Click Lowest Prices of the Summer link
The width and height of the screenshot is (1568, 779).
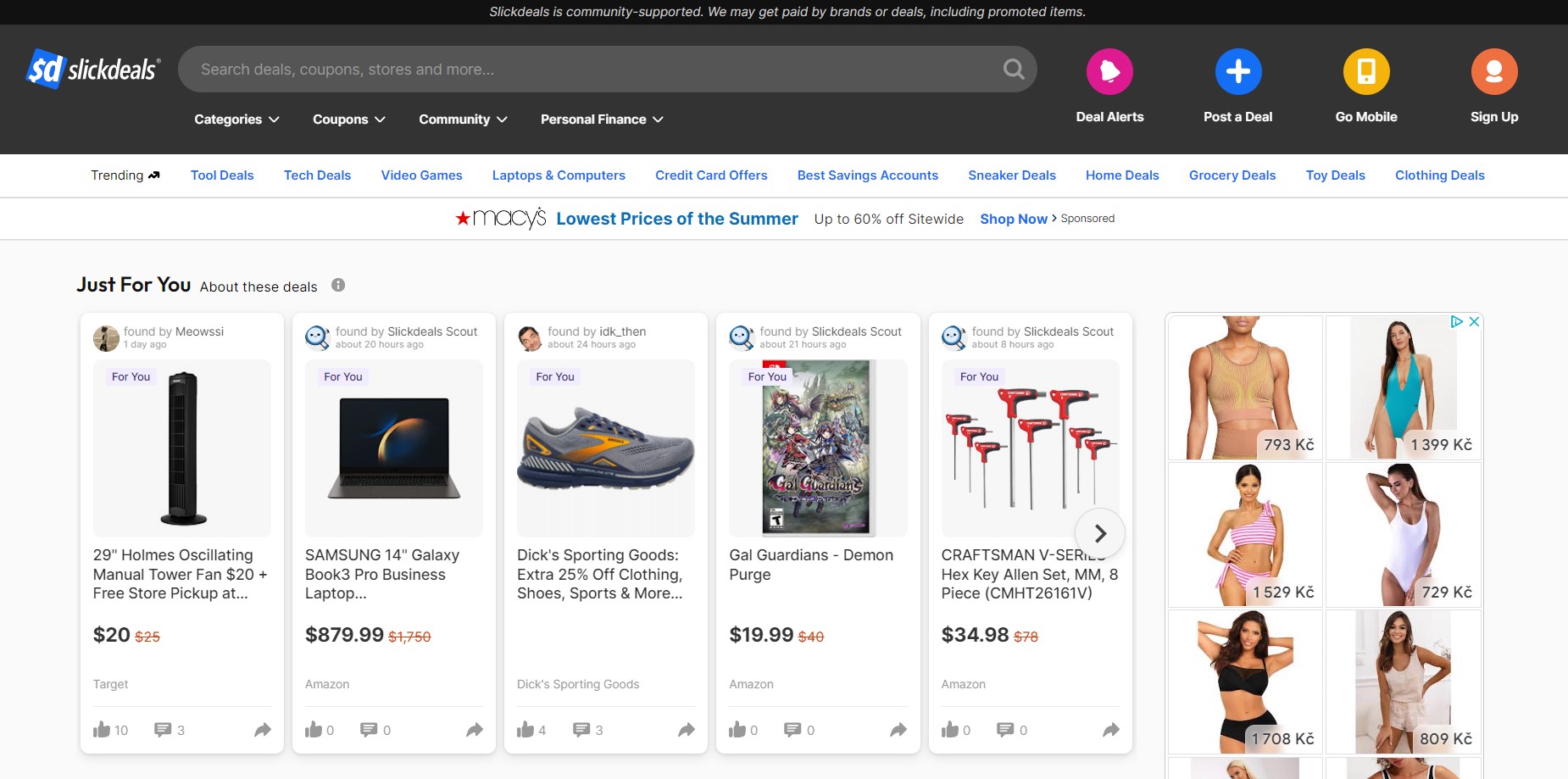pyautogui.click(x=677, y=219)
